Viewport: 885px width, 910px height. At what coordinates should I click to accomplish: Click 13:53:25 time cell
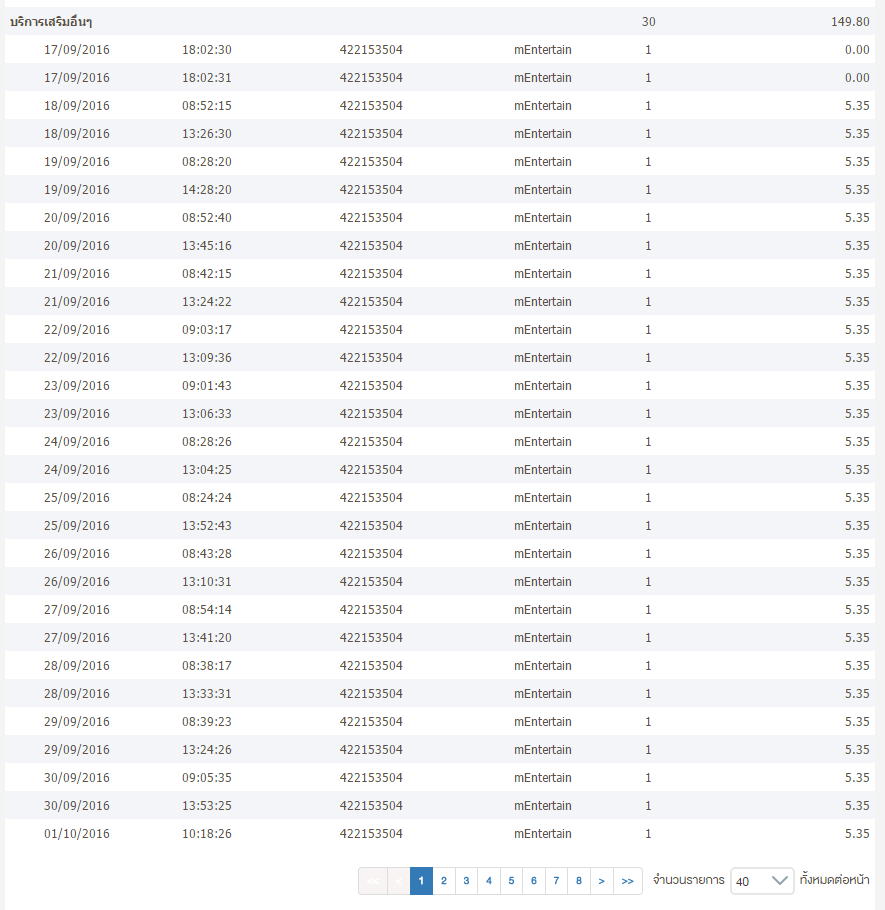coord(207,806)
